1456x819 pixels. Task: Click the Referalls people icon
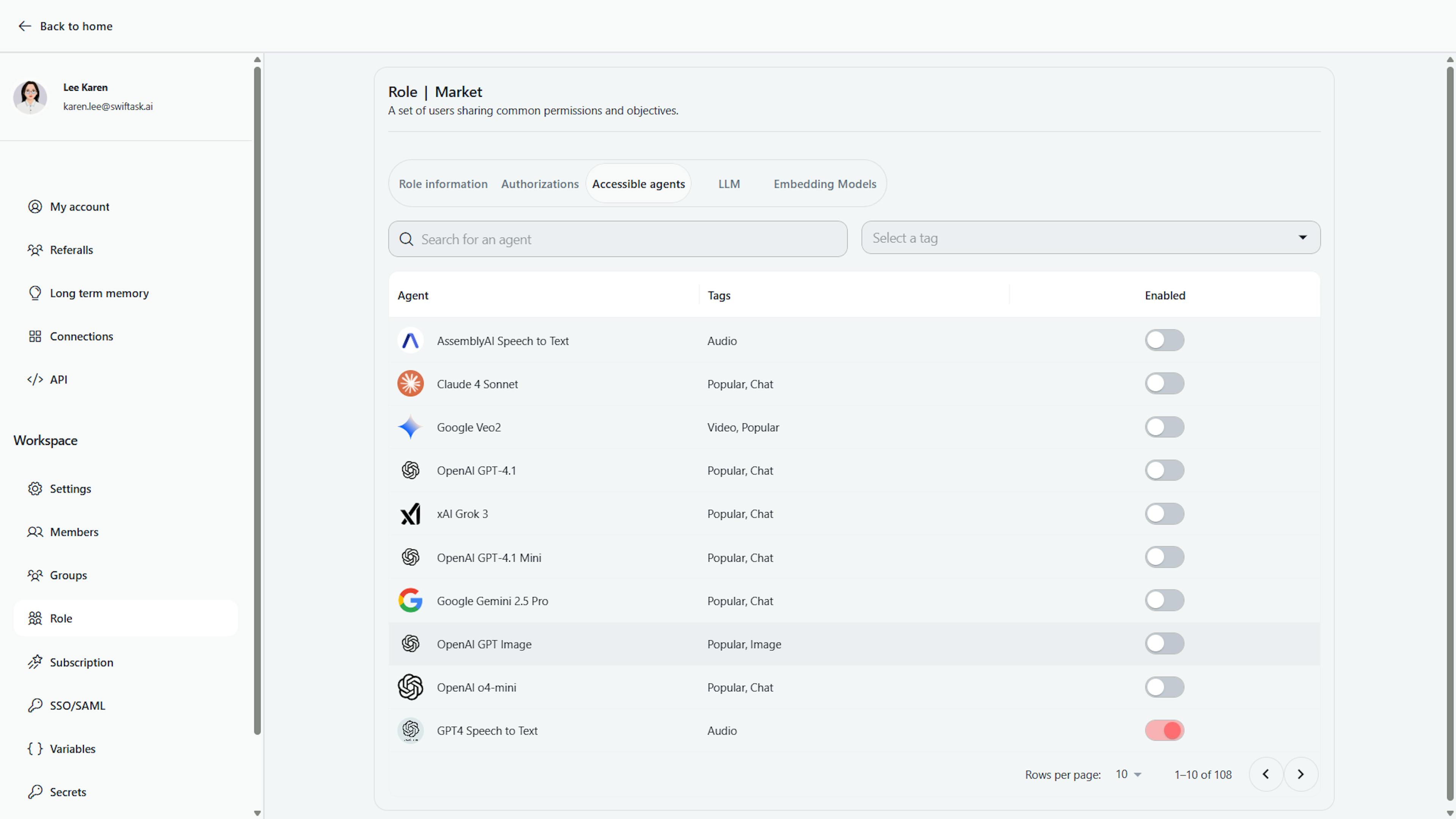coord(35,250)
